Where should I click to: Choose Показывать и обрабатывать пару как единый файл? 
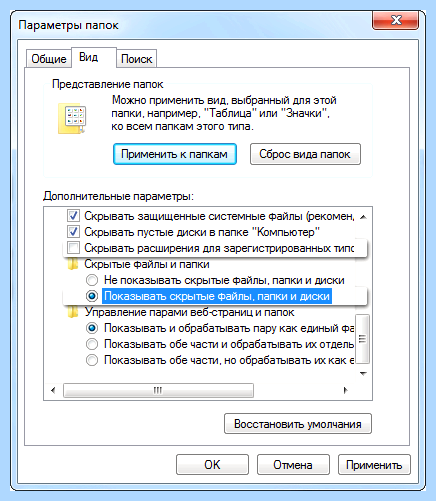pyautogui.click(x=92, y=328)
